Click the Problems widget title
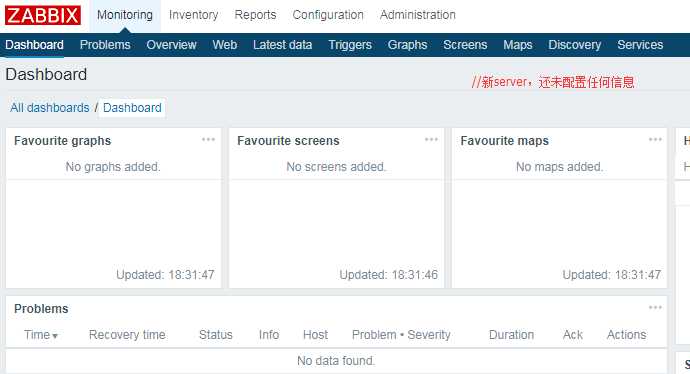 tap(41, 309)
